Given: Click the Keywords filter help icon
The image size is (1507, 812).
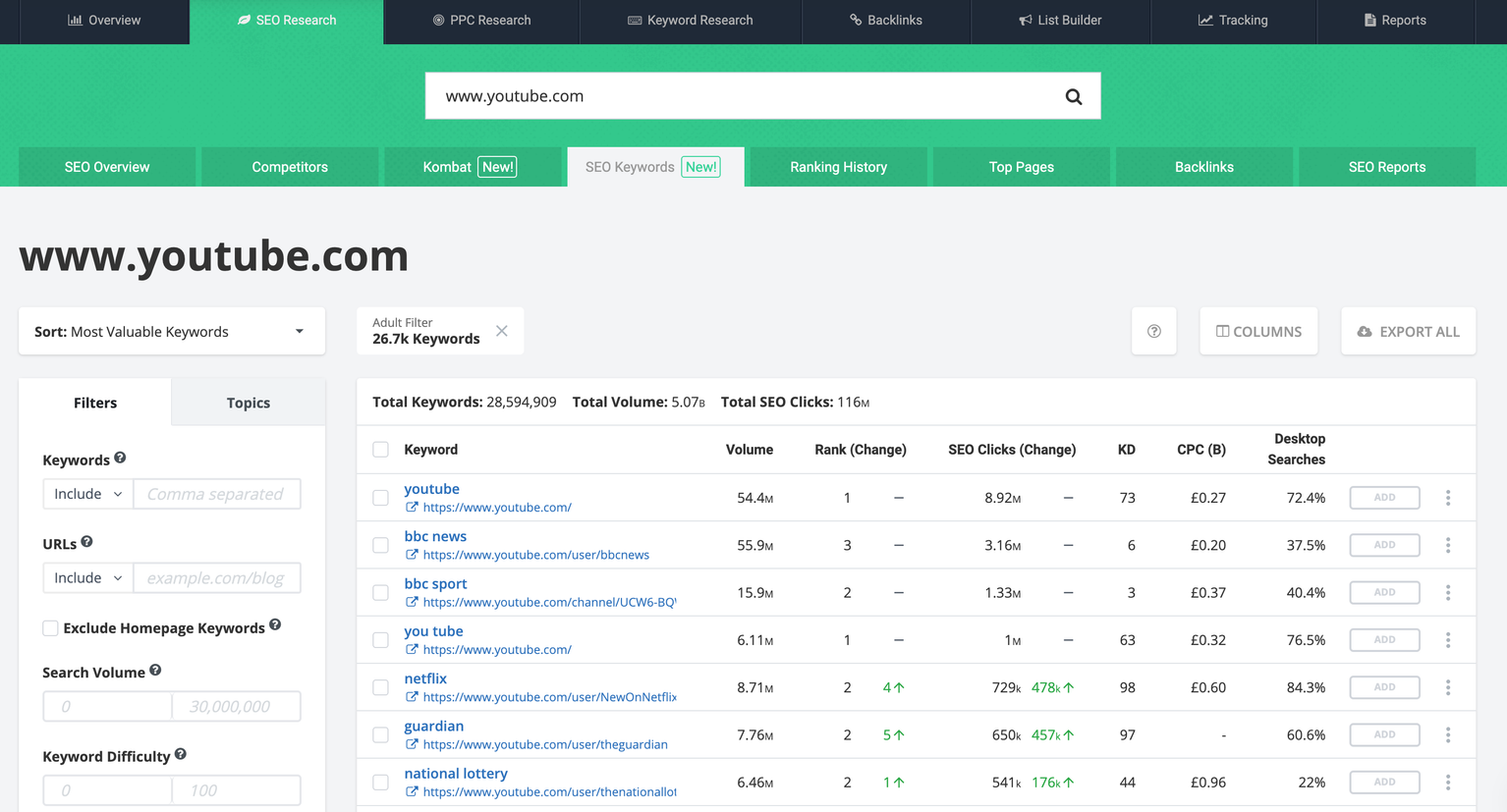Looking at the screenshot, I should click(x=120, y=459).
